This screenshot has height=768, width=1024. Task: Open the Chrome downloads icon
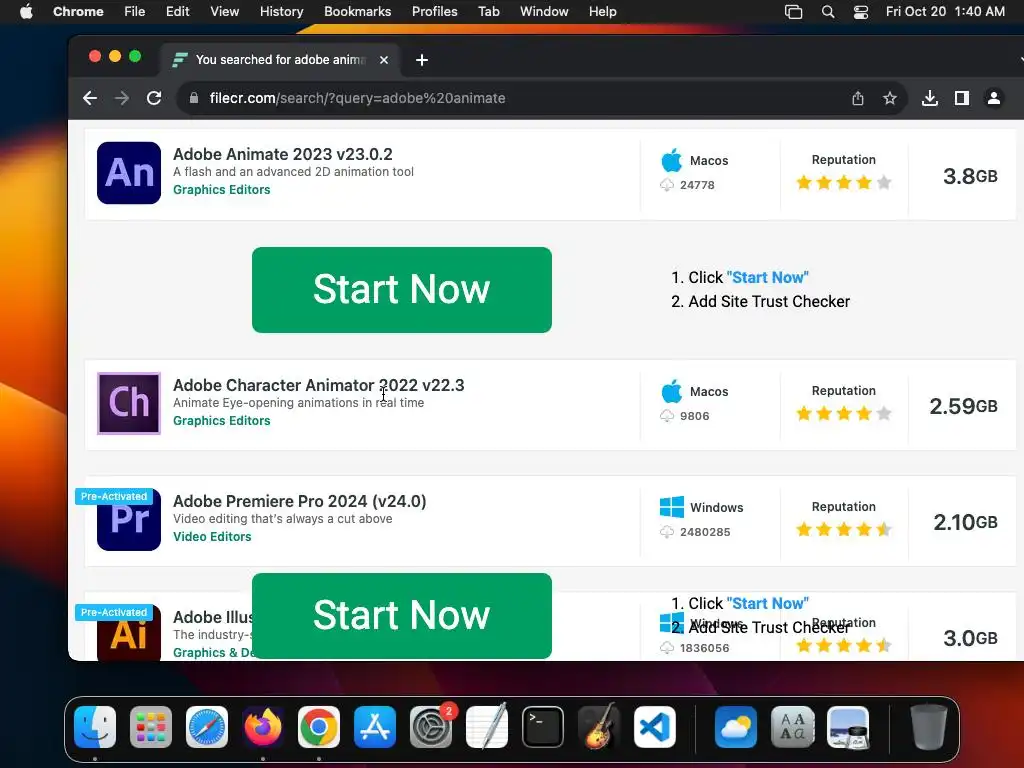tap(930, 98)
